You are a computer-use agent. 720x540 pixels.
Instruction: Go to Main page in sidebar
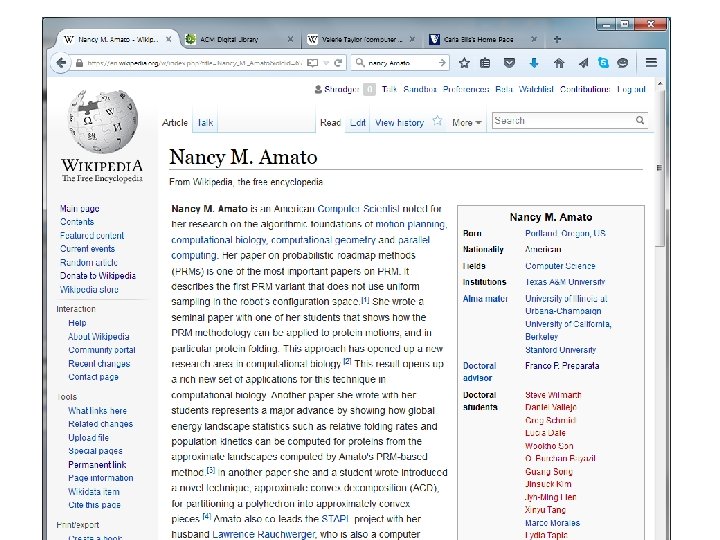[x=79, y=208]
